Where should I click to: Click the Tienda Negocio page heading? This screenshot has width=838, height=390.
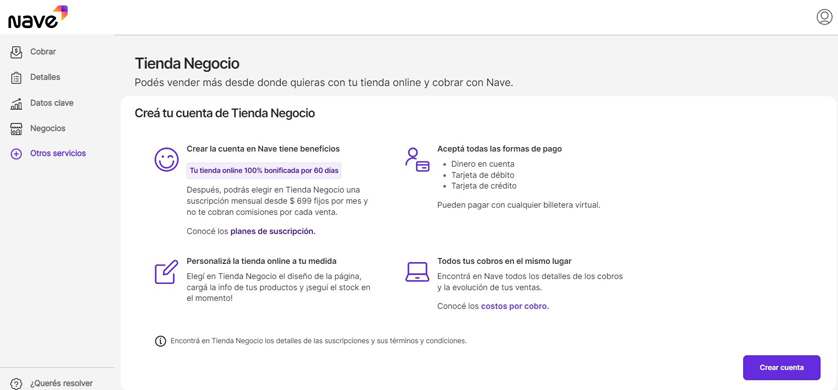[x=187, y=64]
